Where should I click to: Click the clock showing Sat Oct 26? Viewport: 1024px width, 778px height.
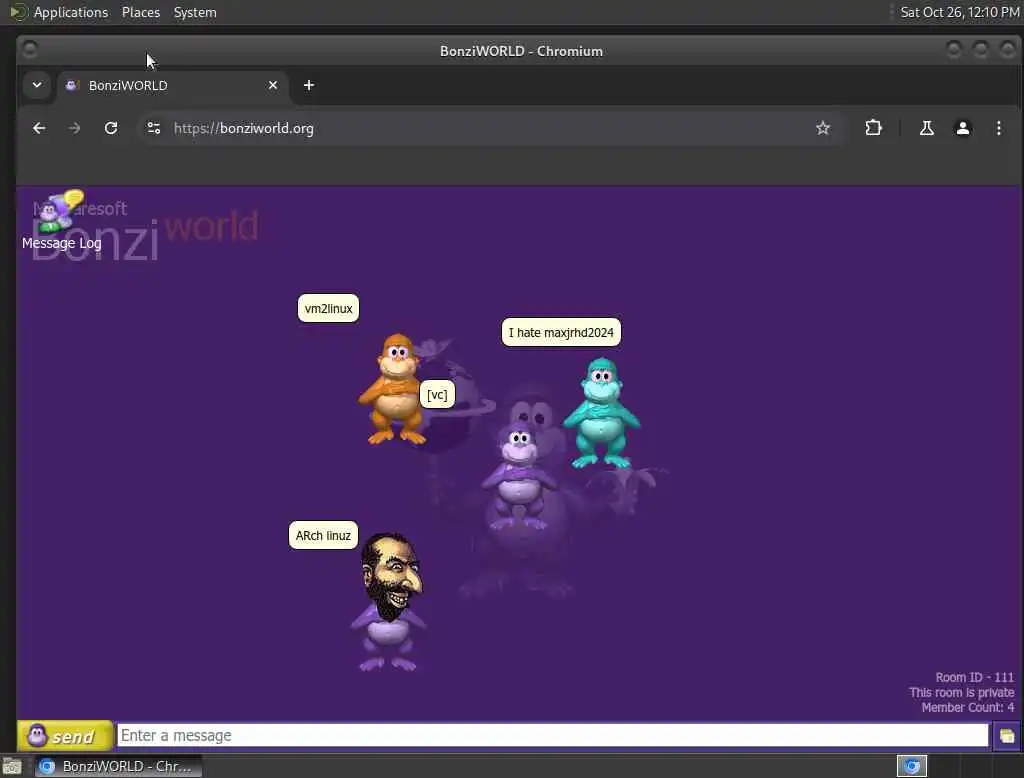tap(959, 12)
